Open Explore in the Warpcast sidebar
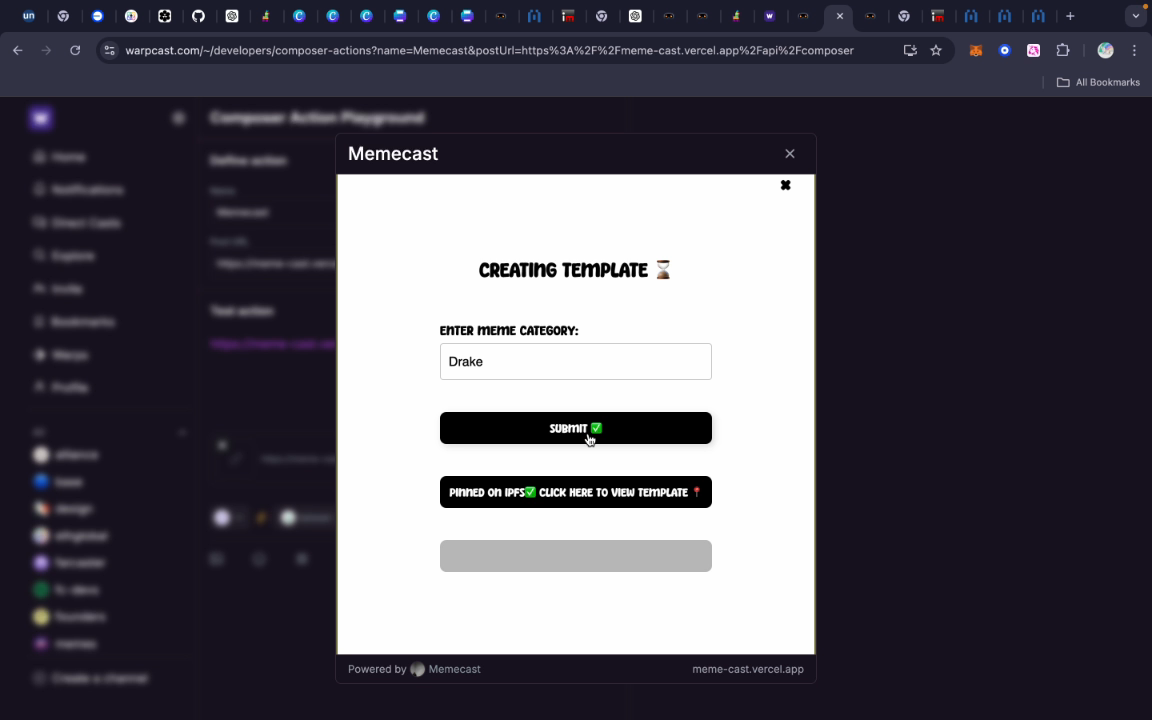The height and width of the screenshot is (720, 1152). [x=64, y=256]
